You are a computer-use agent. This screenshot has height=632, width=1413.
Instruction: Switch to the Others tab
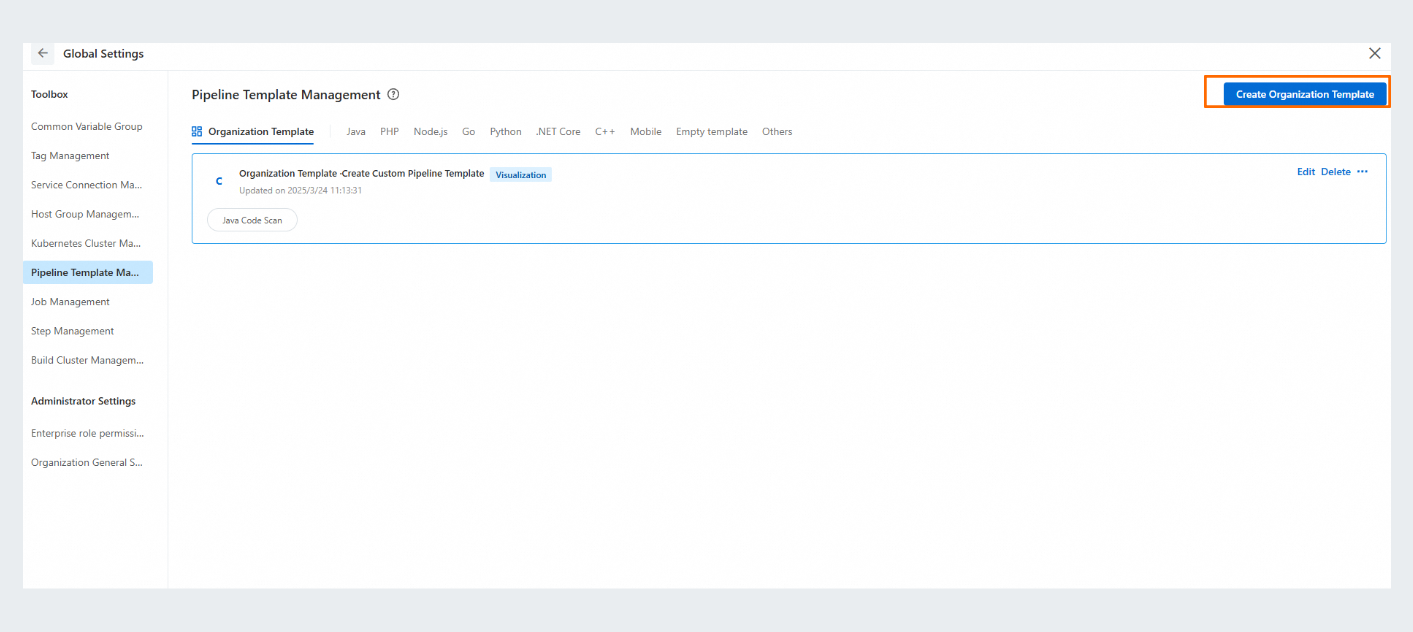coord(777,132)
